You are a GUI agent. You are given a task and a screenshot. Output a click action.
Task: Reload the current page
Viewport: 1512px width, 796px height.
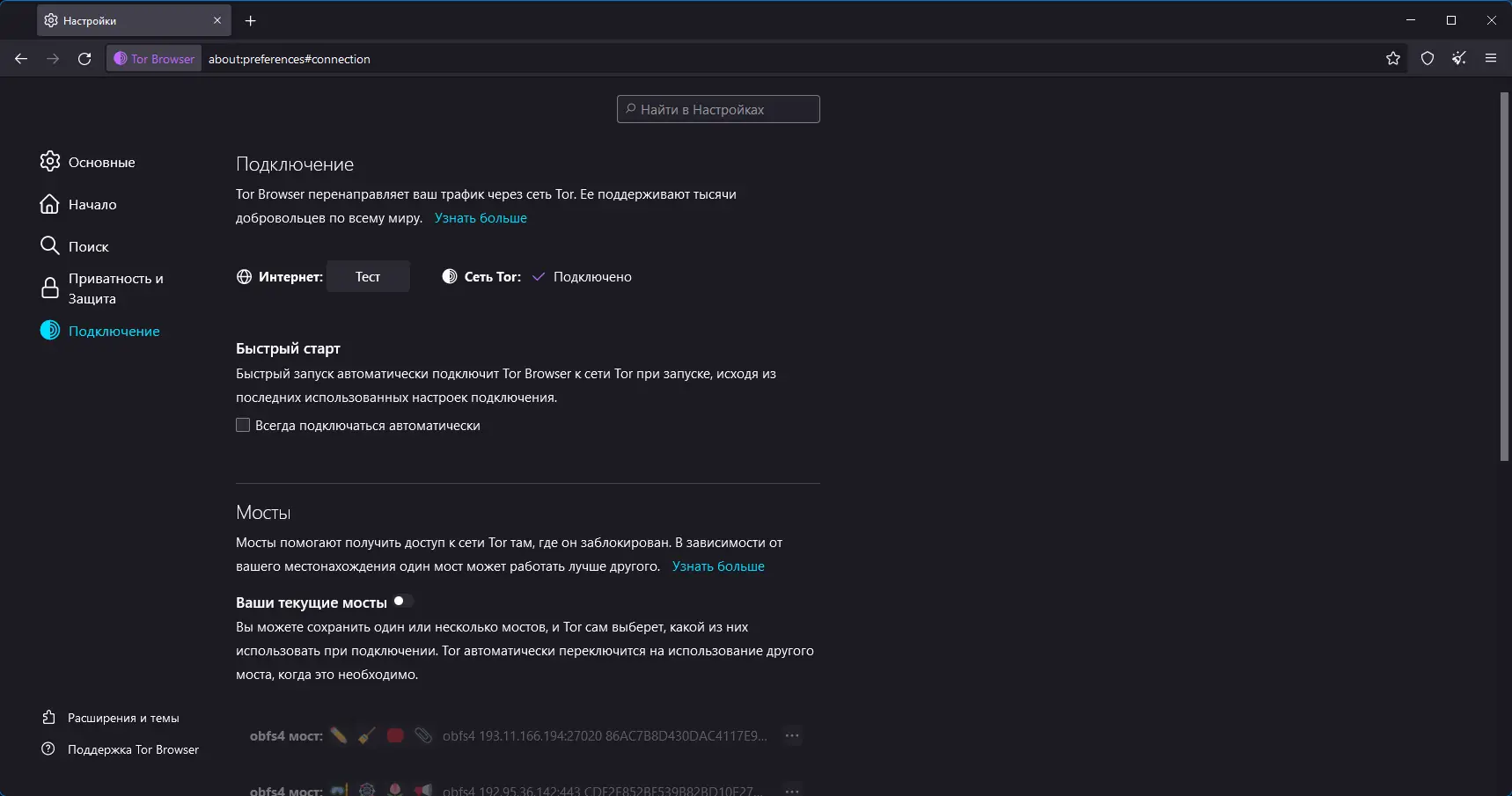[84, 59]
